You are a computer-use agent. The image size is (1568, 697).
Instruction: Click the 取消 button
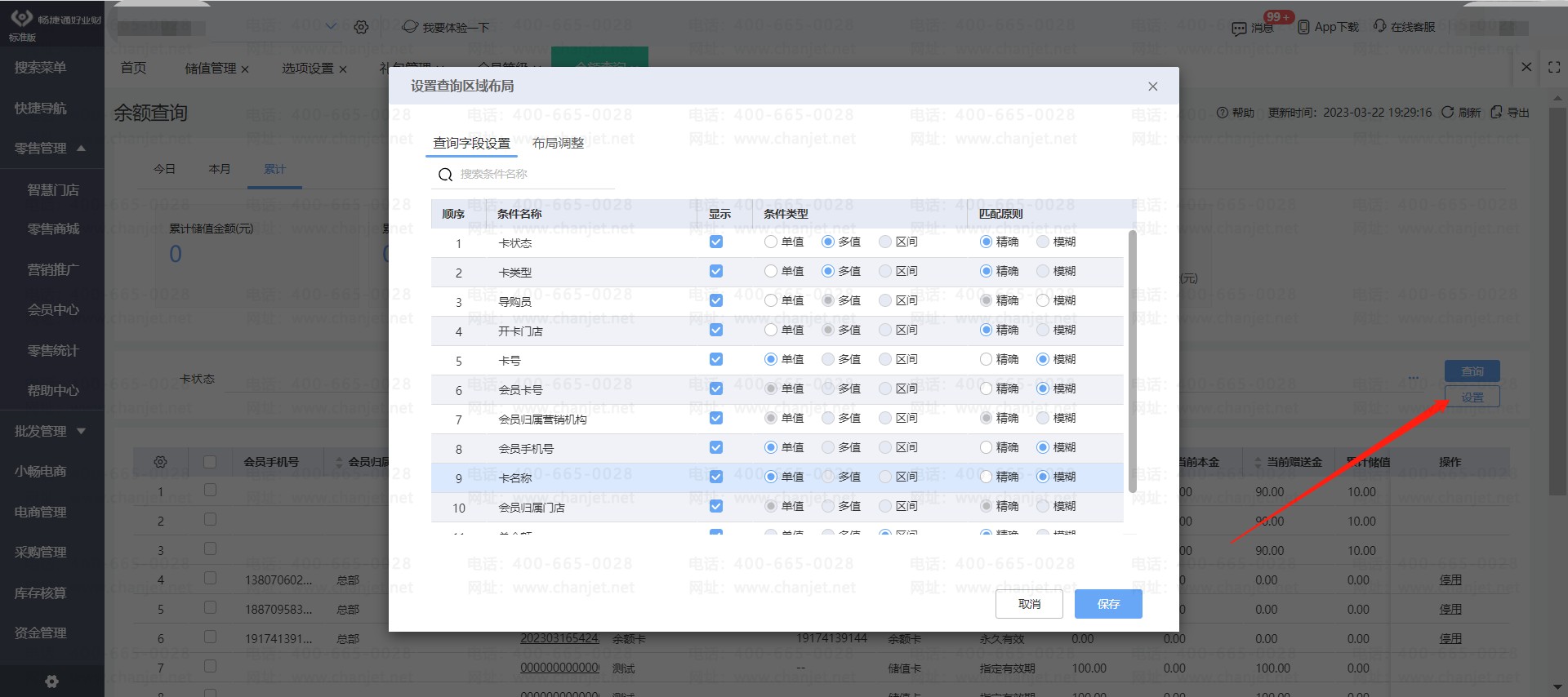click(x=1029, y=604)
